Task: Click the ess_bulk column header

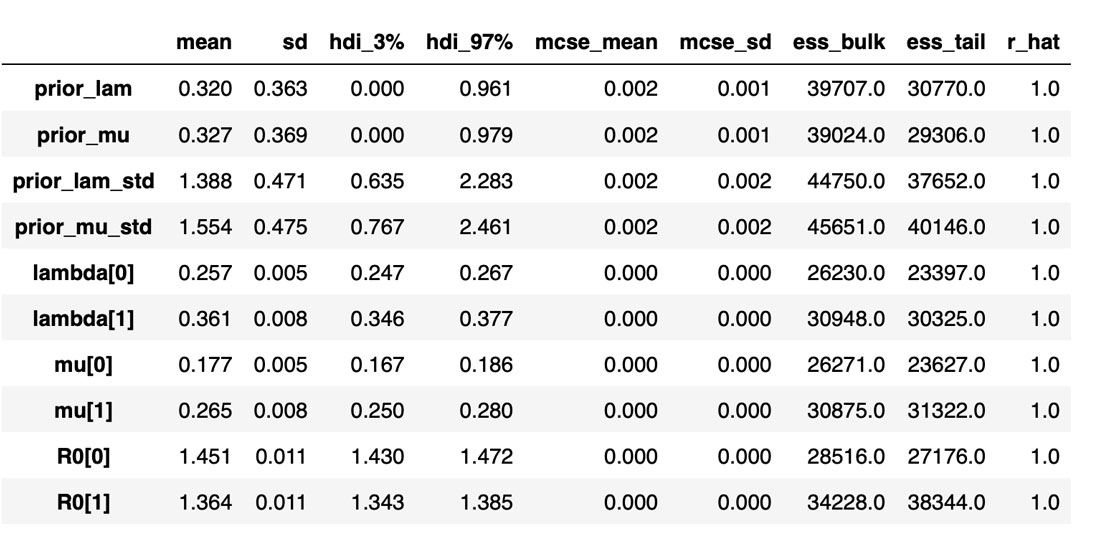Action: coord(838,42)
